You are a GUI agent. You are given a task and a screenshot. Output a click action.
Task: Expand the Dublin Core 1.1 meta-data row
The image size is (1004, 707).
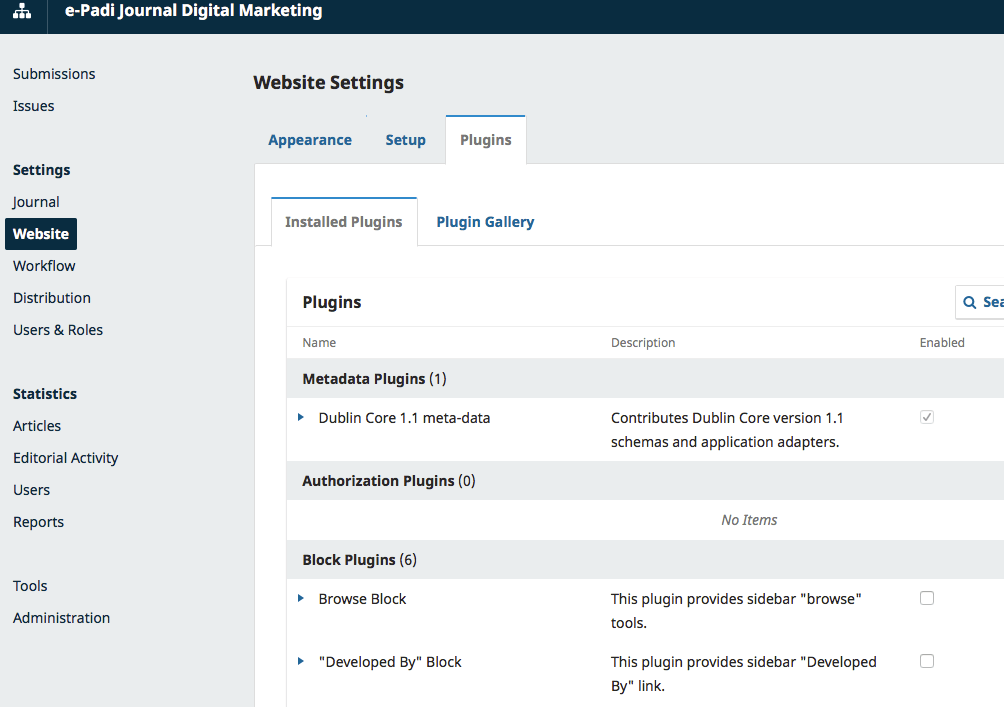301,417
